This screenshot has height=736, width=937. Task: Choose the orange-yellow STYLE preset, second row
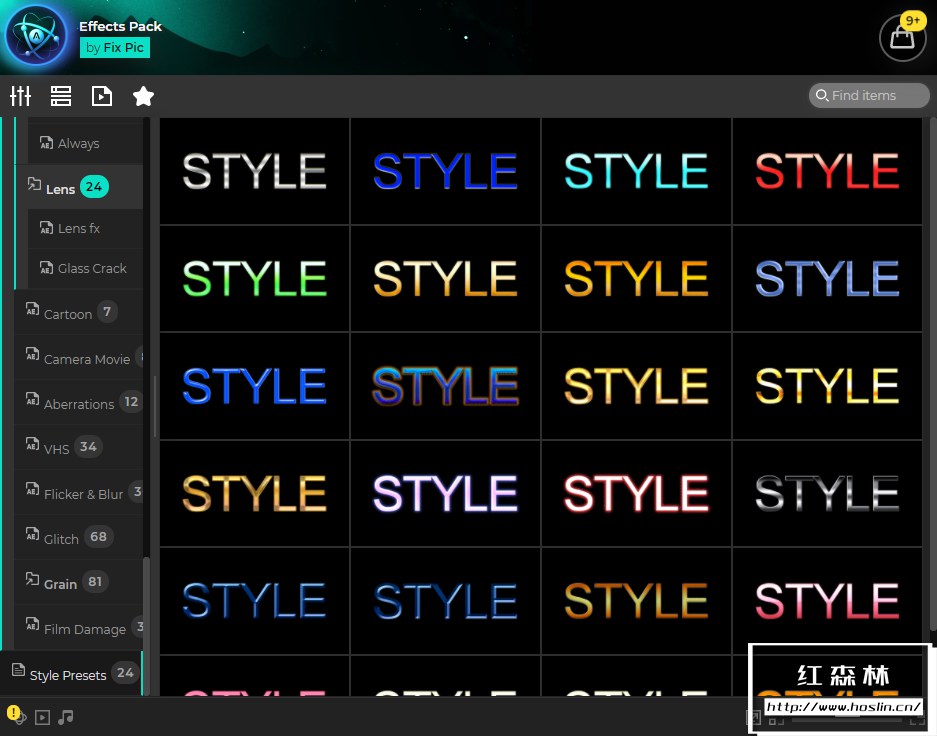pos(636,278)
